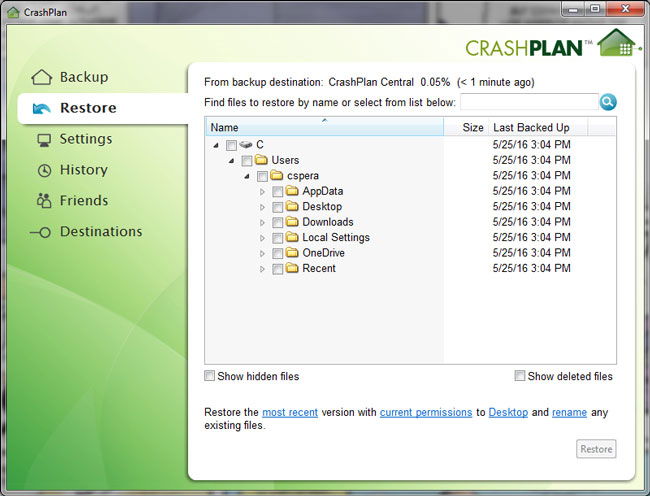Click the Restore button
650x496 pixels.
coord(596,449)
